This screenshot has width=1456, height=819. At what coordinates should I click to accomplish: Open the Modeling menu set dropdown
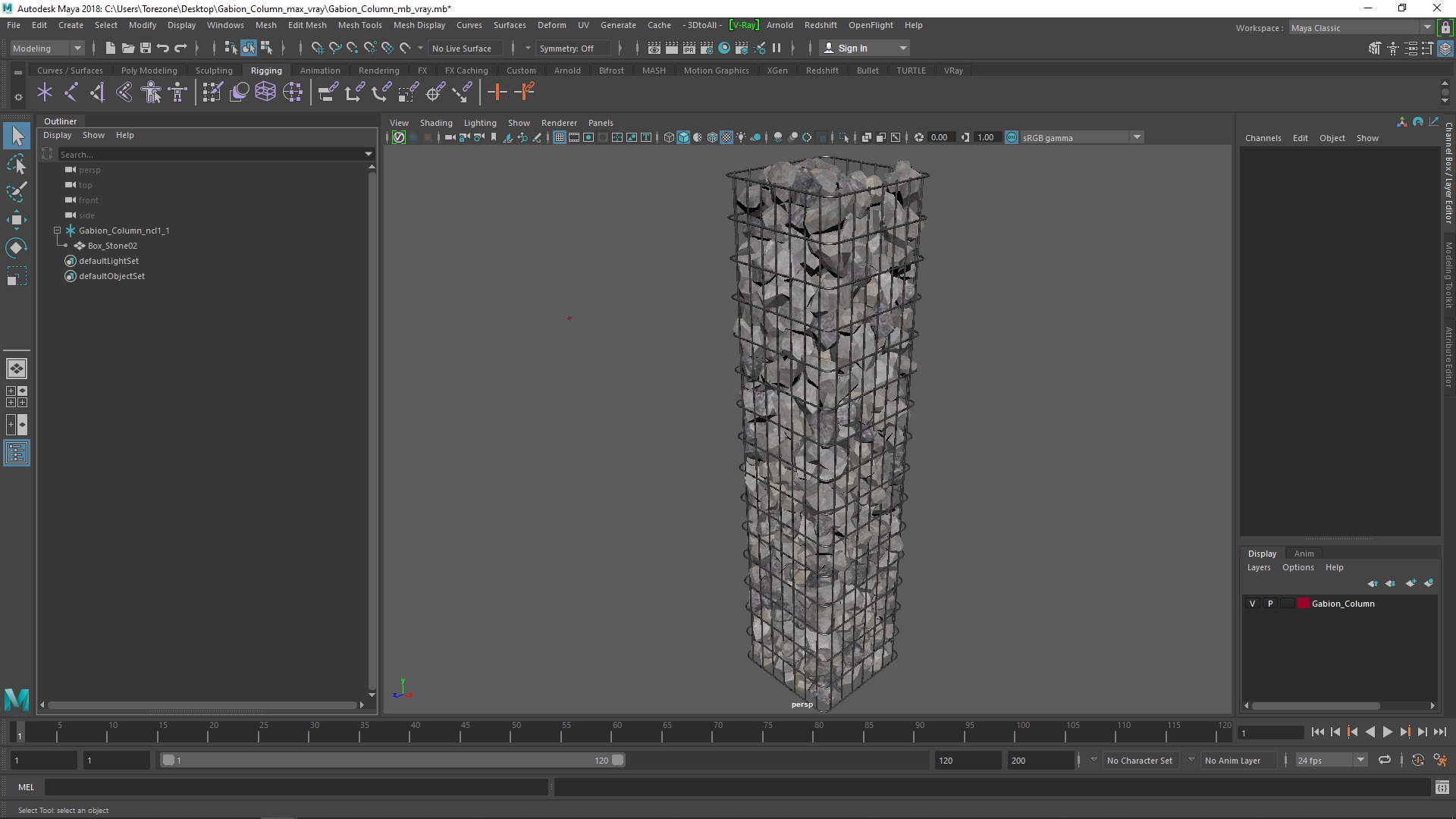click(47, 48)
